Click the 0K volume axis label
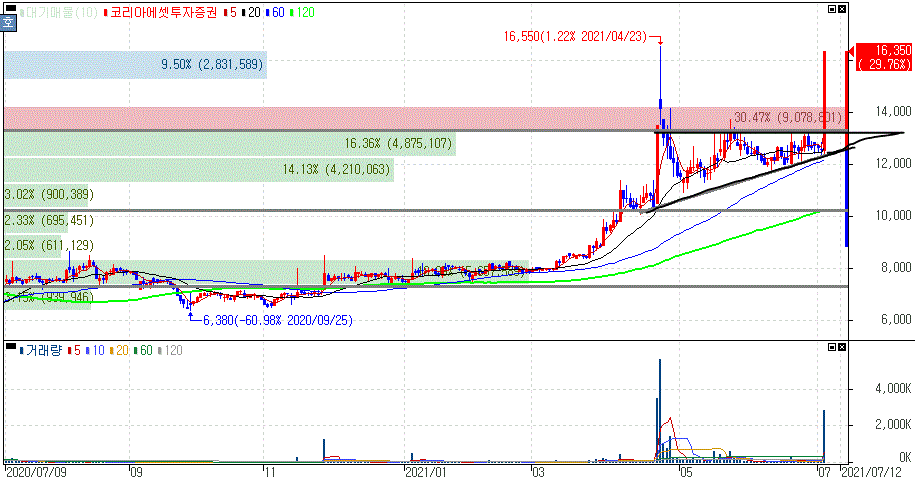Viewport: 915px width, 480px height. pos(904,457)
